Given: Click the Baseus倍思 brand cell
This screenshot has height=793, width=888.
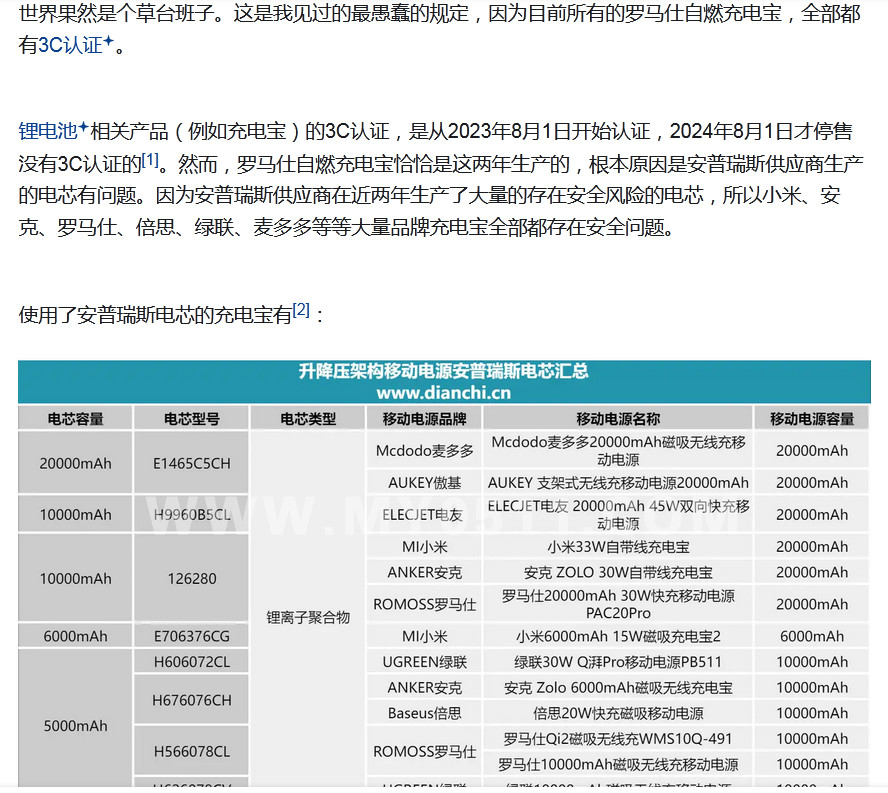Looking at the screenshot, I should [424, 713].
